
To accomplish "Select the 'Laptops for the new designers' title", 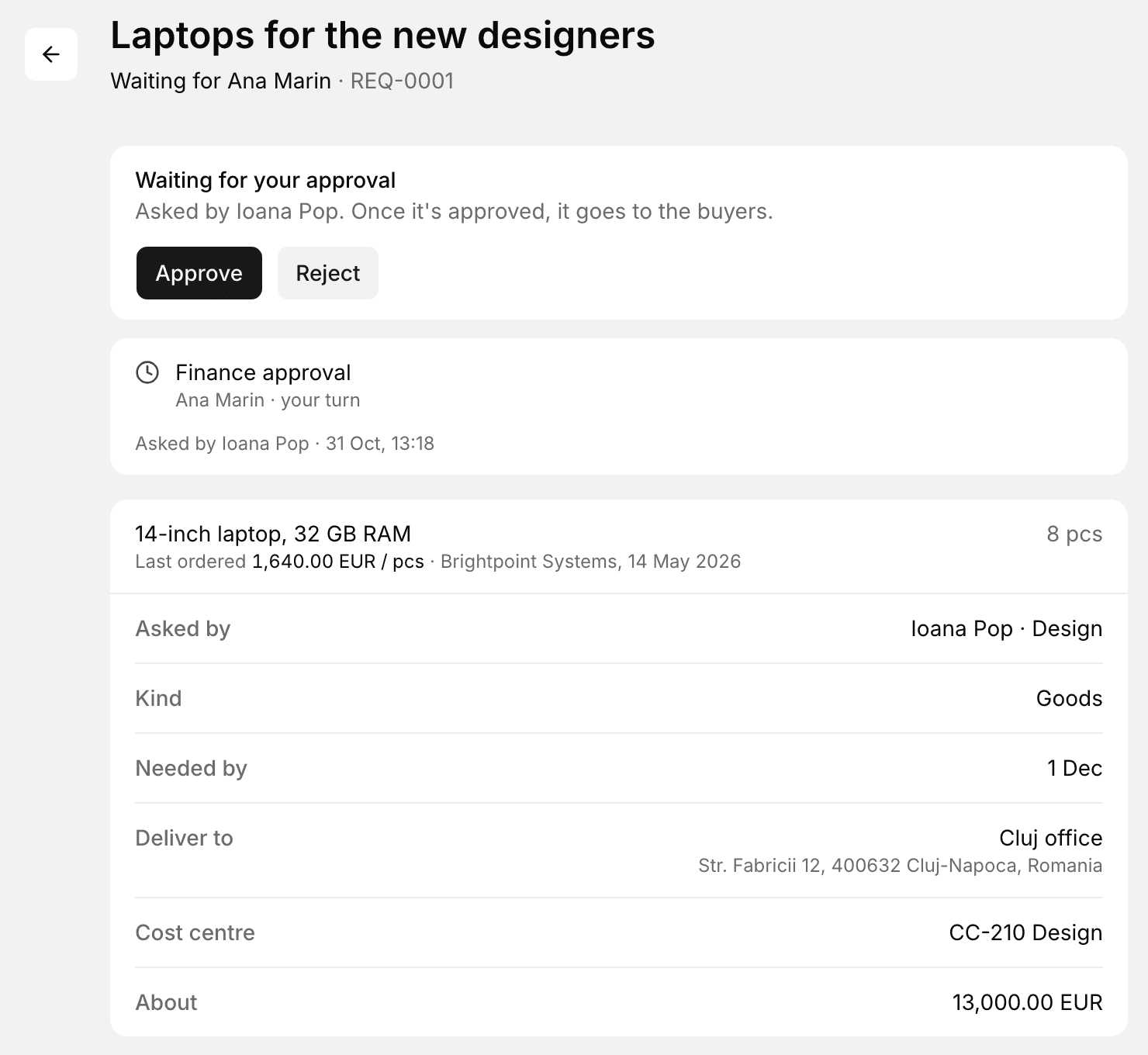I will (382, 36).
